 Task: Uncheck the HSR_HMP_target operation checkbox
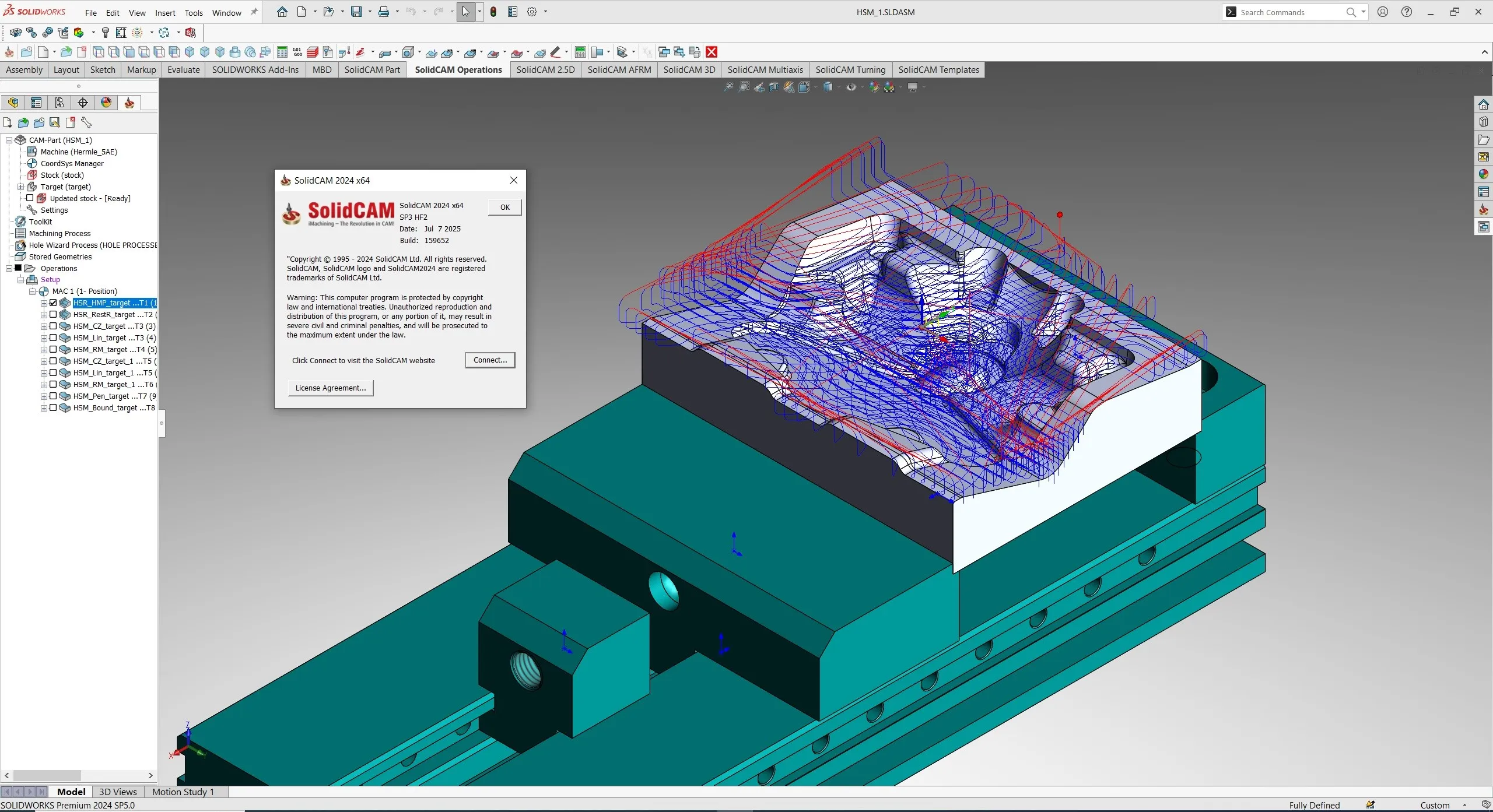53,303
